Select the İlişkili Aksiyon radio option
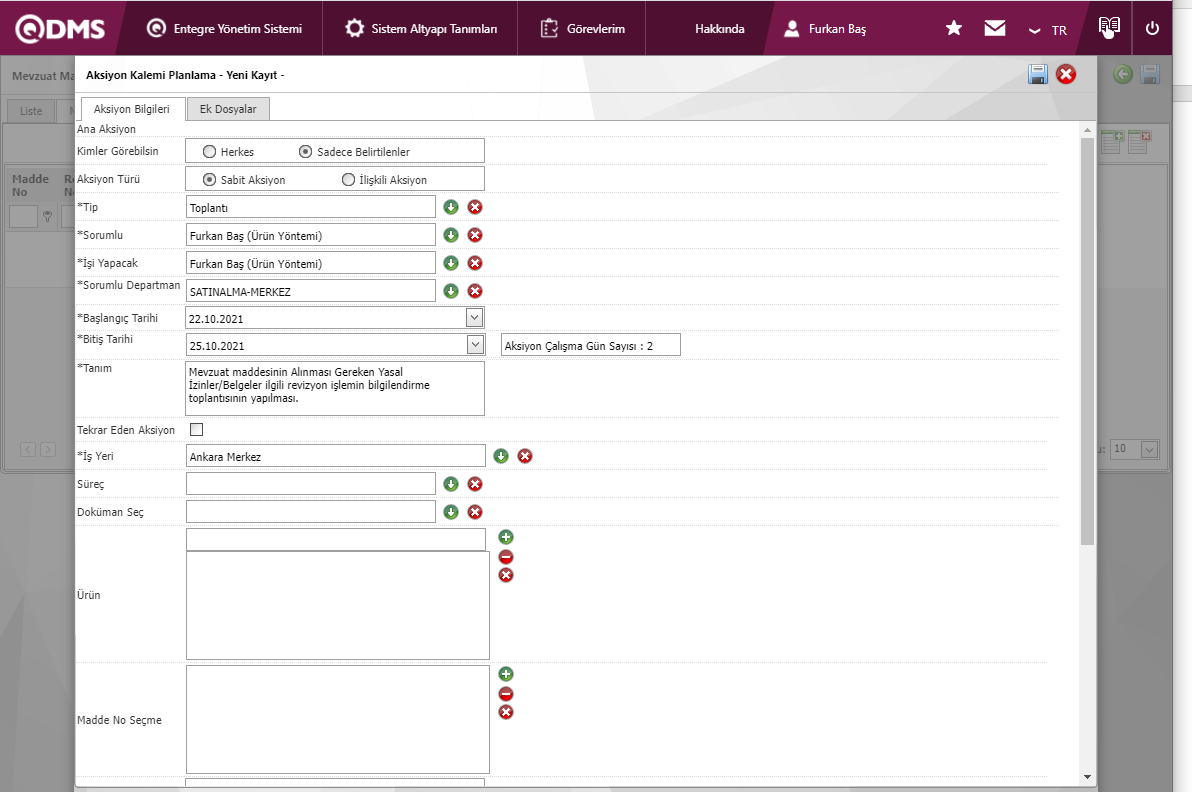The width and height of the screenshot is (1192, 792). [348, 180]
